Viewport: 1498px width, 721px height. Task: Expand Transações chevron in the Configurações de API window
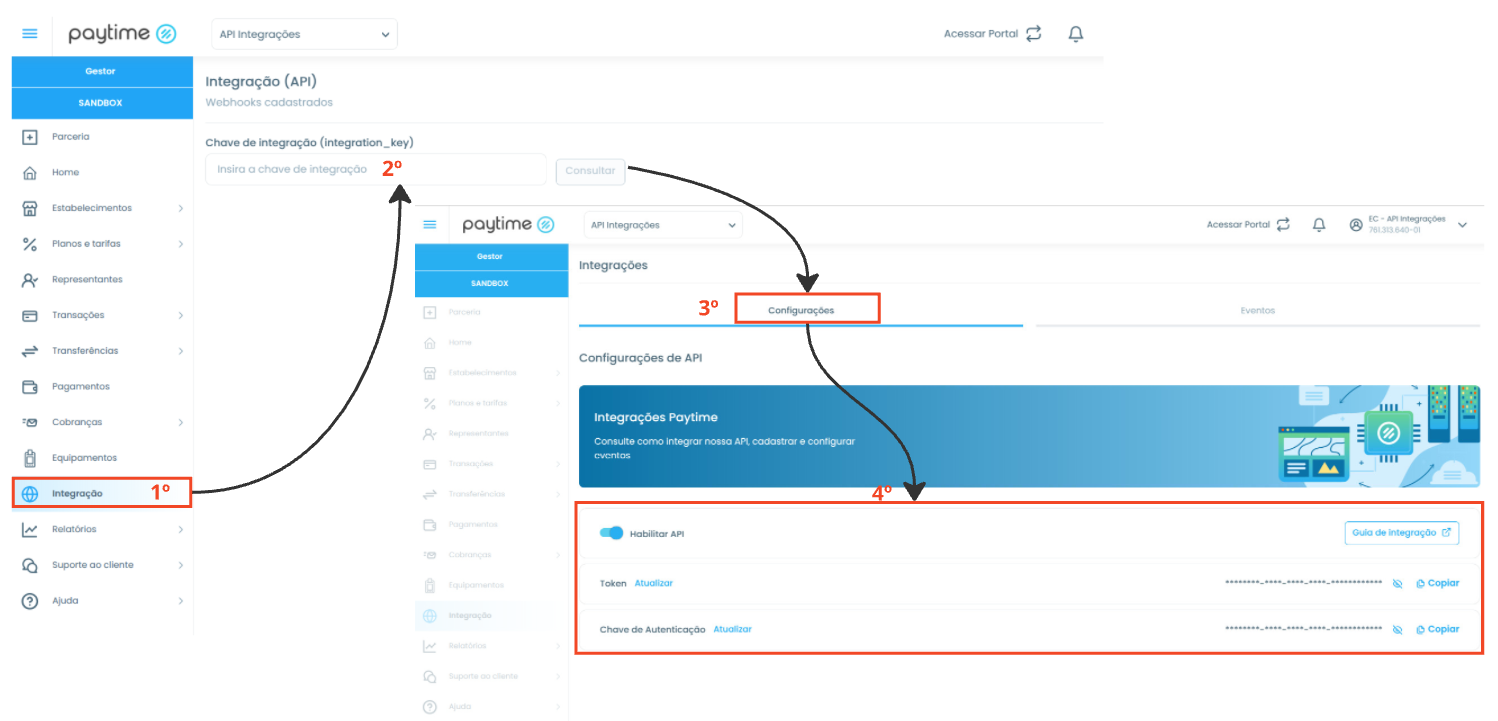tap(557, 464)
